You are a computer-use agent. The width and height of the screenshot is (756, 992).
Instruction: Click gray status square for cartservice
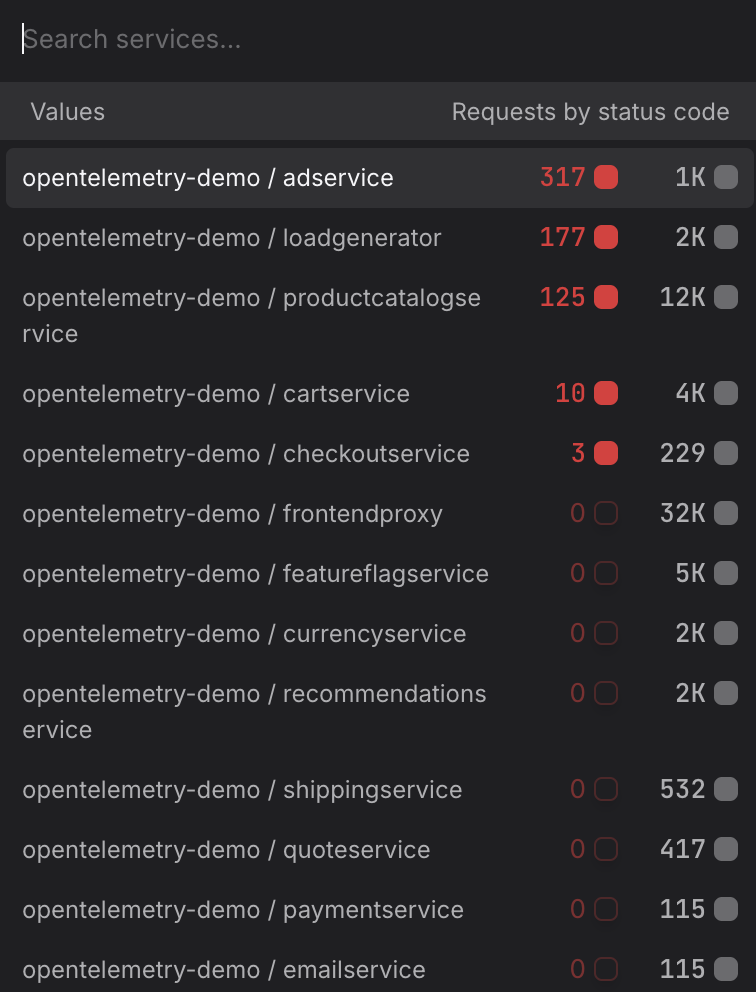[x=726, y=394]
